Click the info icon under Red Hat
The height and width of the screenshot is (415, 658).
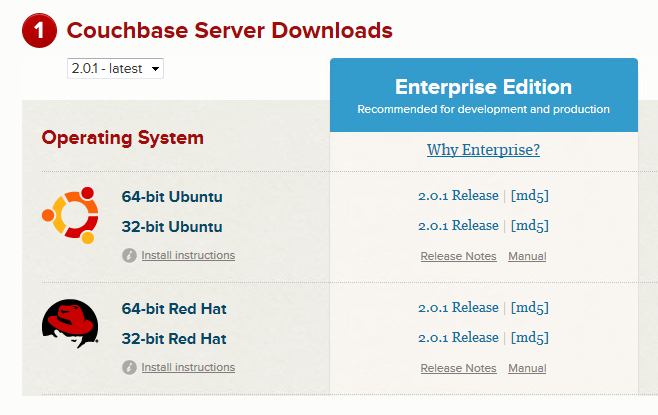pyautogui.click(x=129, y=367)
